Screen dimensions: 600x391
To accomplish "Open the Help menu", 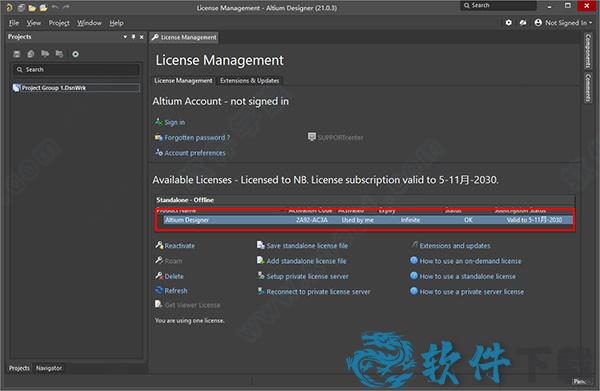I will tap(116, 23).
